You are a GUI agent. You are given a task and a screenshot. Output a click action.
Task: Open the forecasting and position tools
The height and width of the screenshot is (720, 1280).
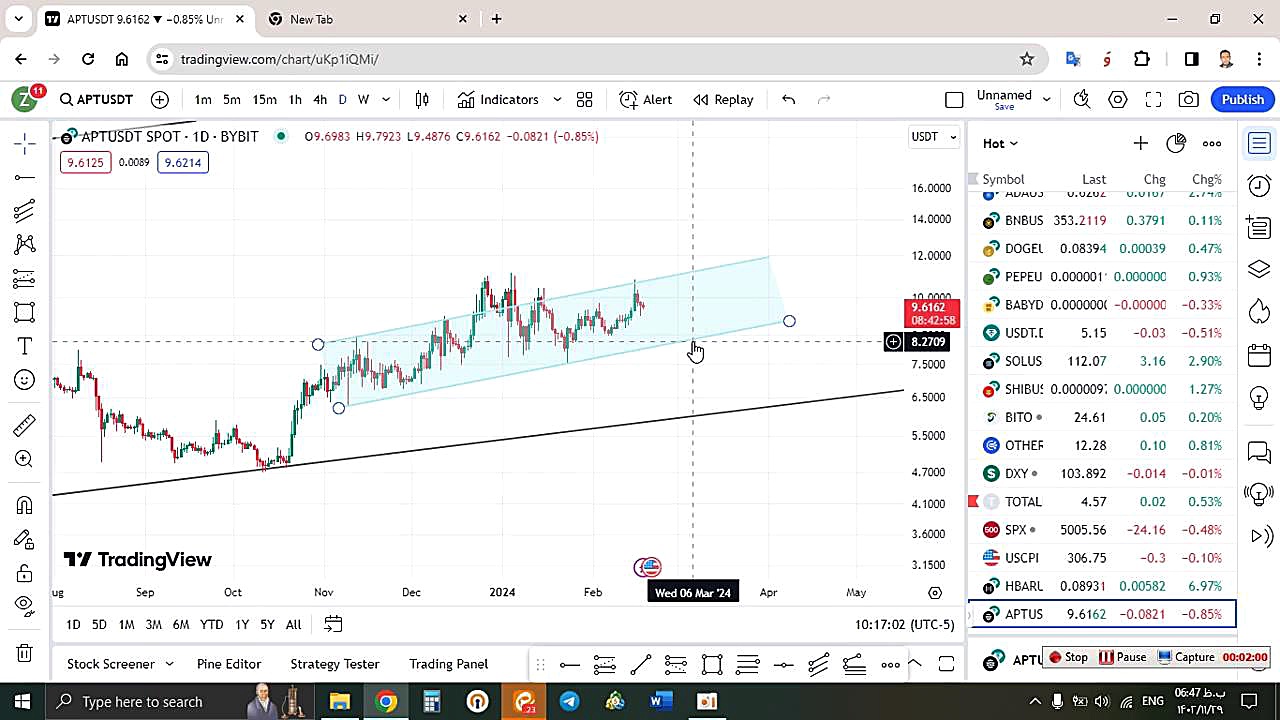[x=25, y=278]
